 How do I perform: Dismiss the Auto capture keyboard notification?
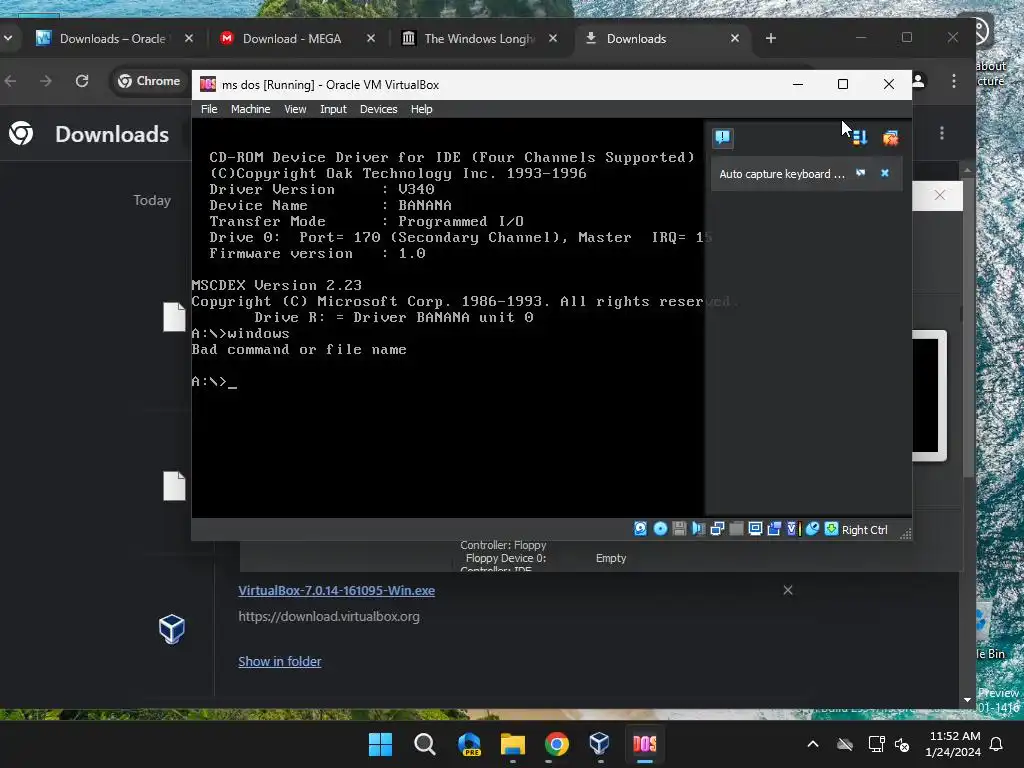click(x=885, y=173)
